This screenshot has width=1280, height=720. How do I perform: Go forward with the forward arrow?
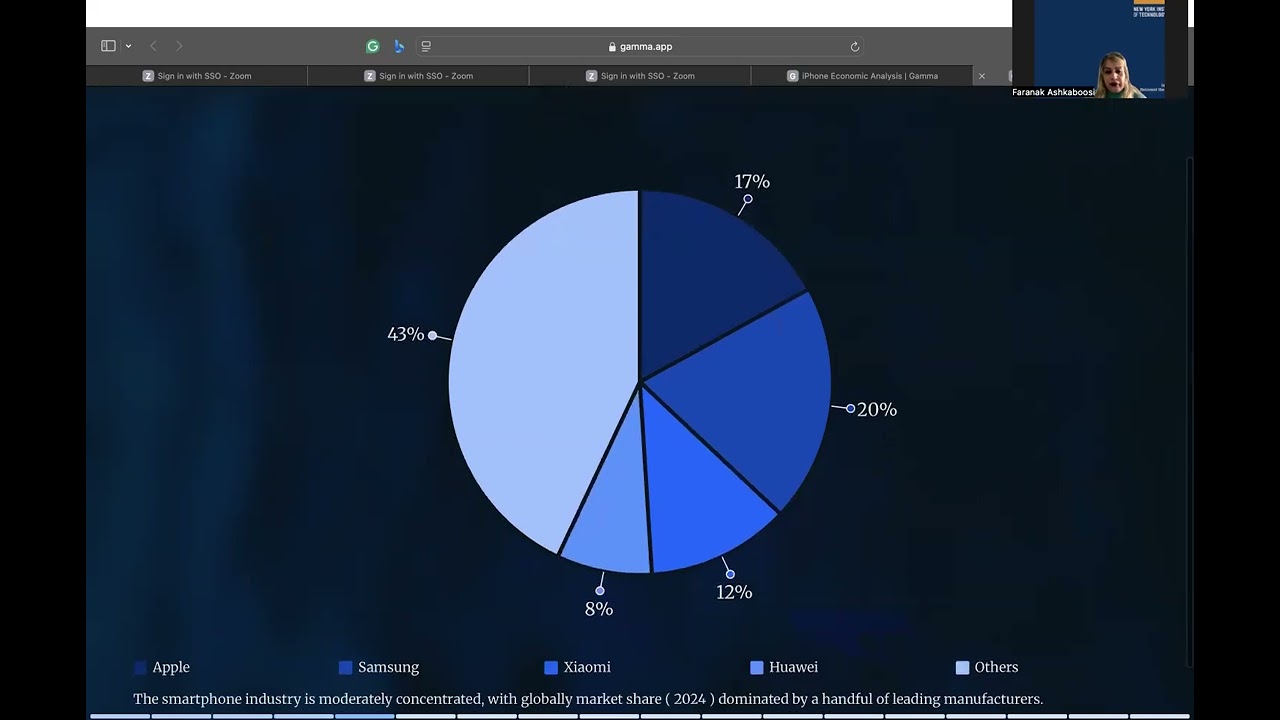179,46
